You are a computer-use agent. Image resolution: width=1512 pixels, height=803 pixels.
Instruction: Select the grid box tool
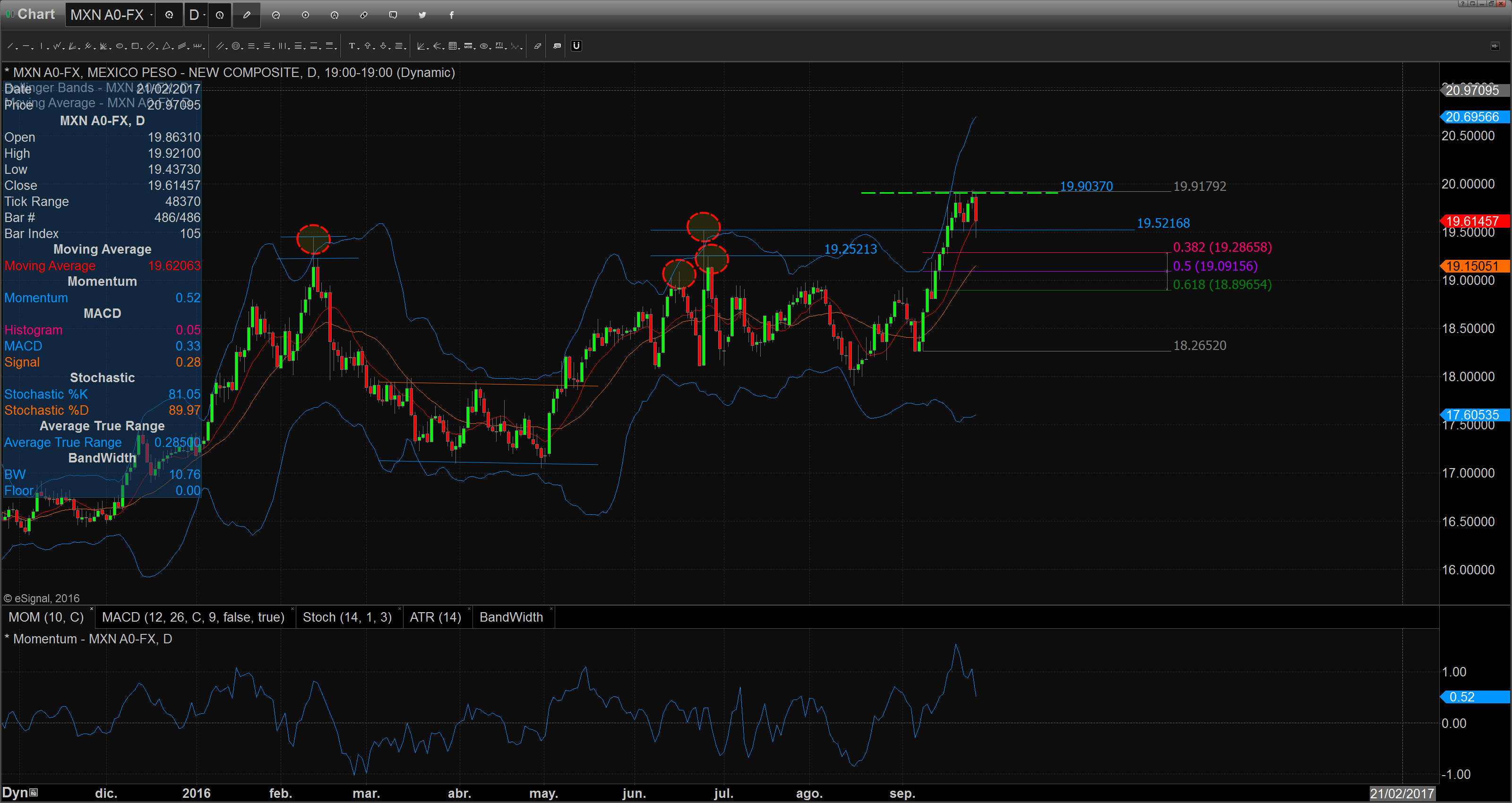click(x=453, y=46)
